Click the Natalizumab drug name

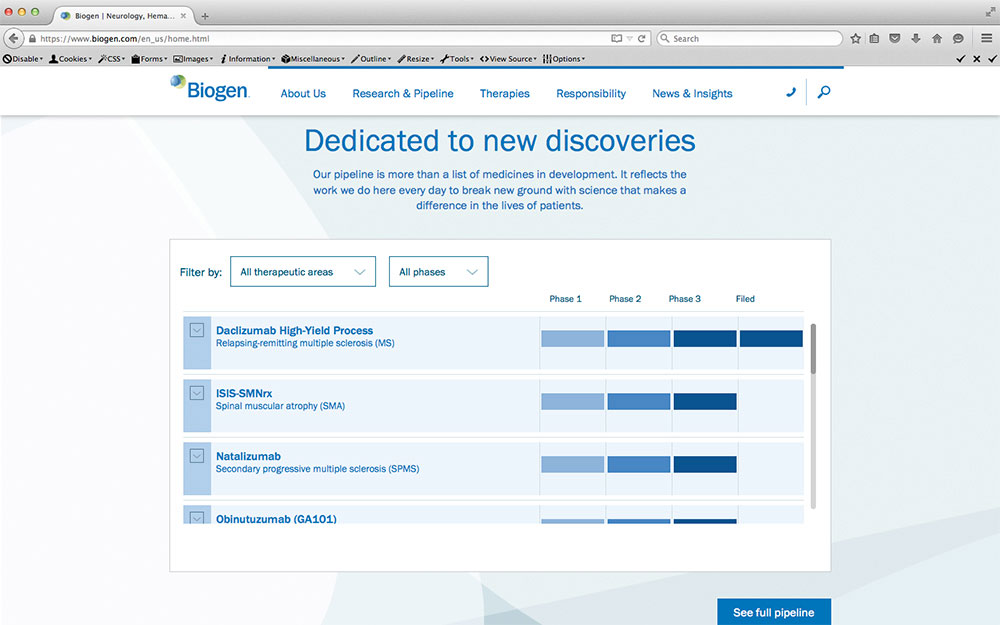click(248, 456)
